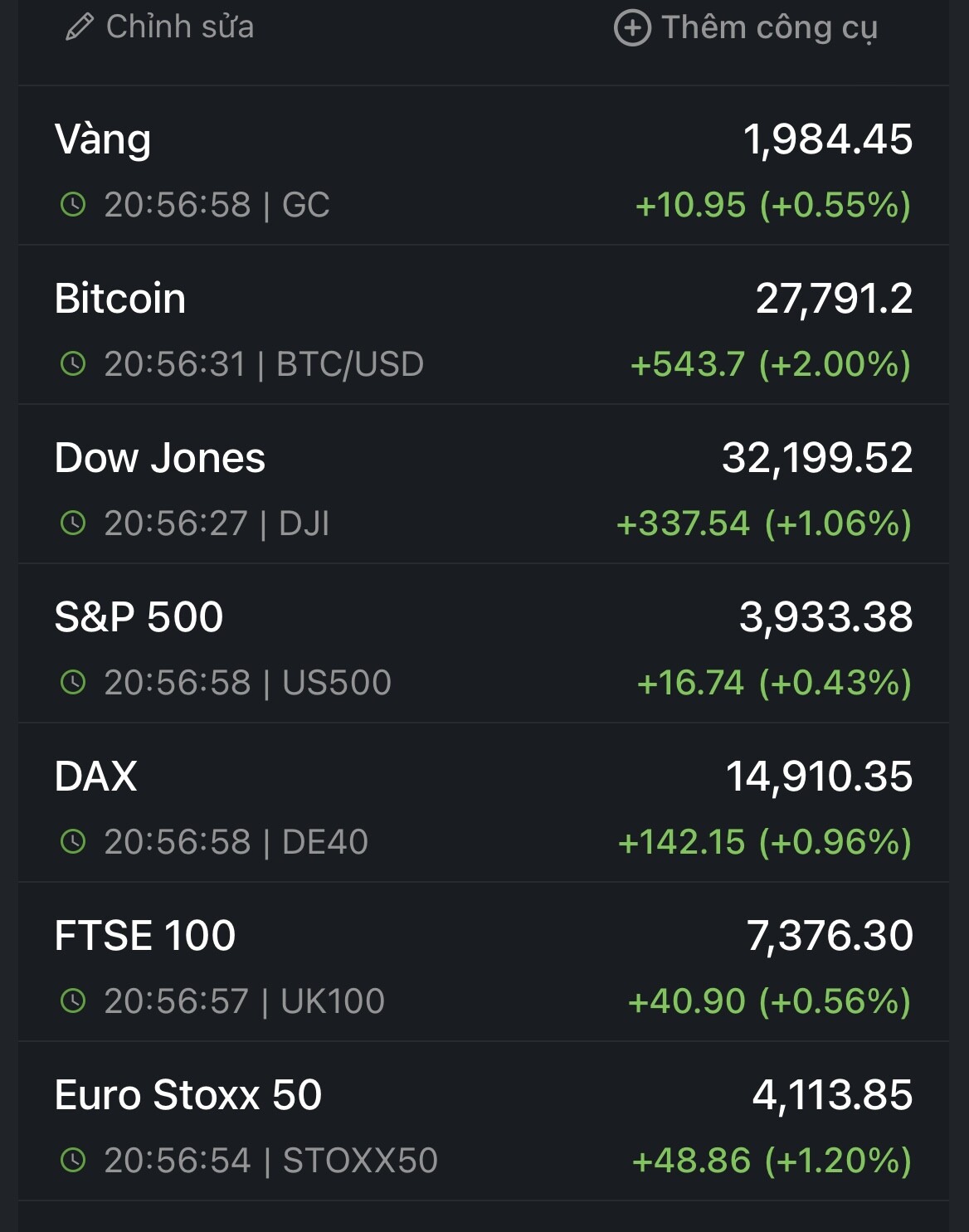
Task: Click the pencil edit icon
Action: point(79,28)
